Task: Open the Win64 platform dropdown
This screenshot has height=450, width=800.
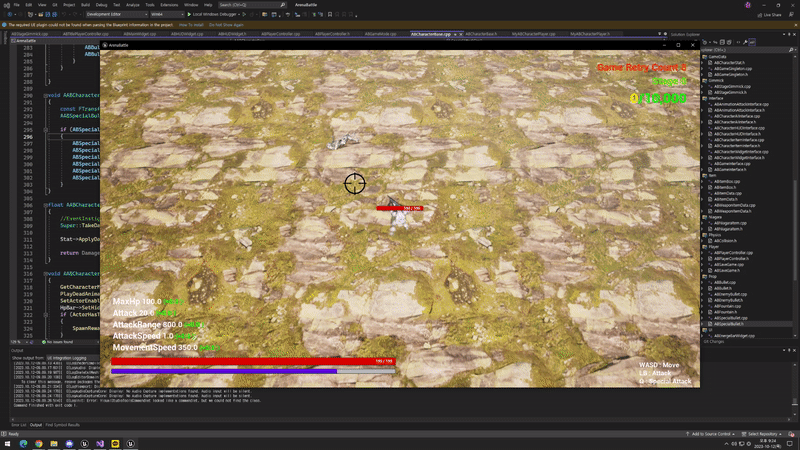Action: point(167,14)
